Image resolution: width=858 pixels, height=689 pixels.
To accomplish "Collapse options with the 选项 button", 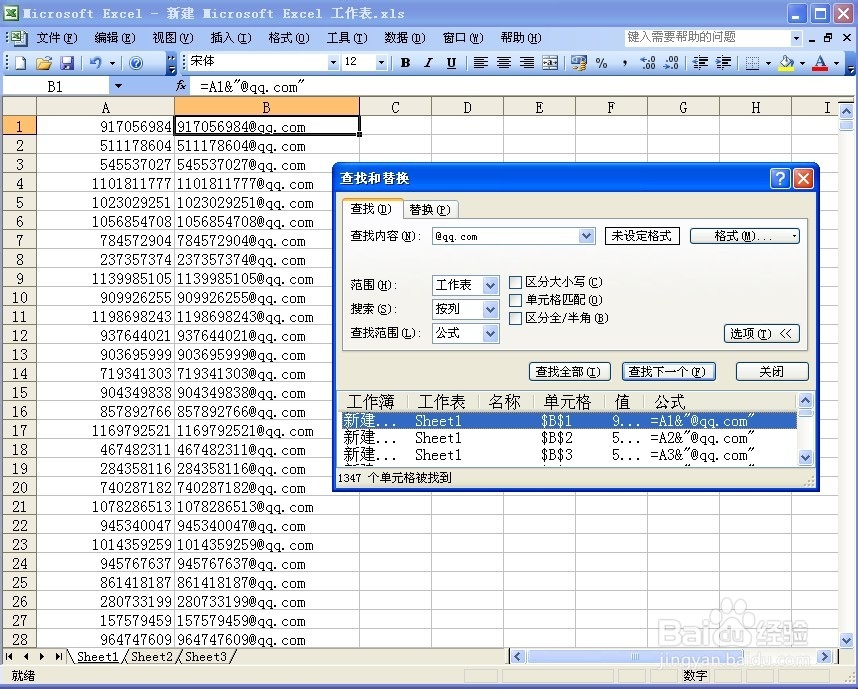I will coord(762,334).
